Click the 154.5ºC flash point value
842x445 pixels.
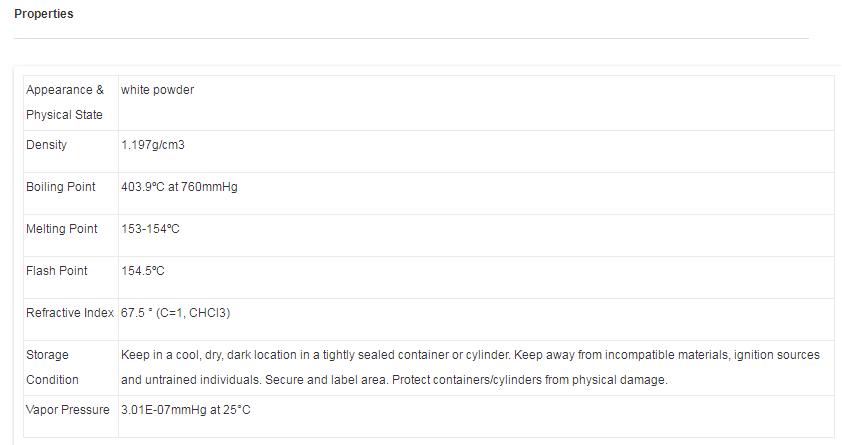point(143,271)
